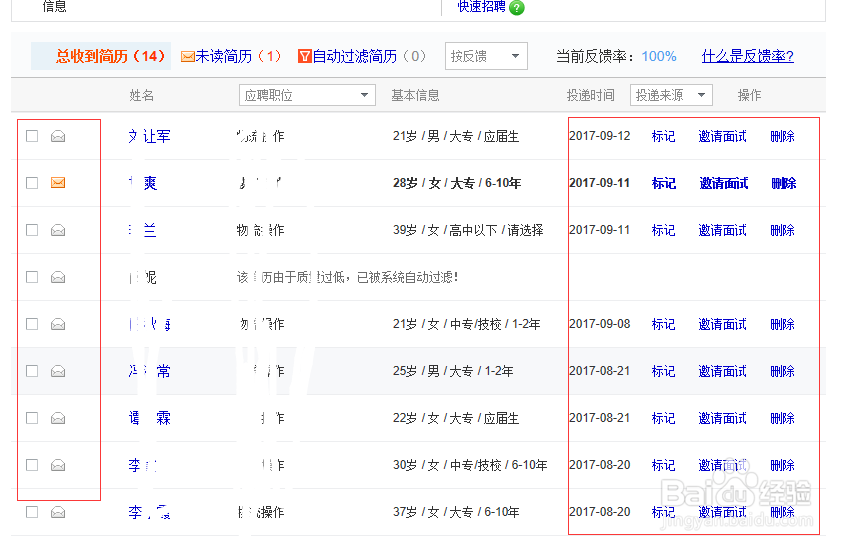Click 删除 in the 2017-09-08 row
Screen dimensions: 861x550
[x=782, y=324]
